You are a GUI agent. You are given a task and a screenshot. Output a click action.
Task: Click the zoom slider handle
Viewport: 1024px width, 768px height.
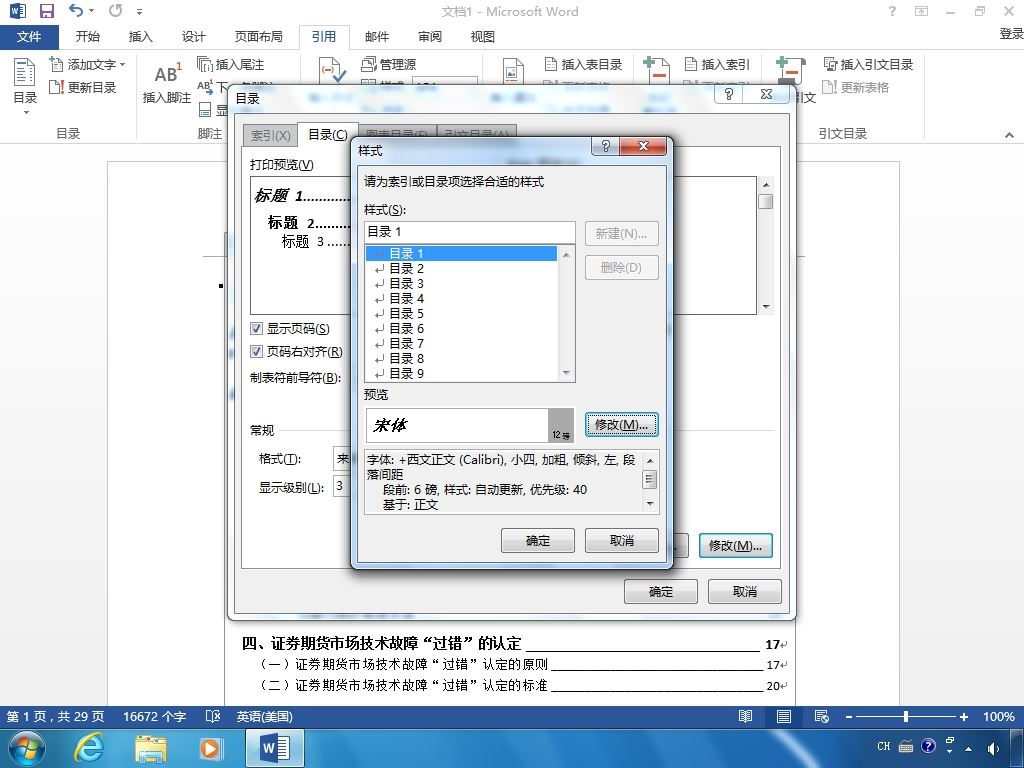[906, 716]
